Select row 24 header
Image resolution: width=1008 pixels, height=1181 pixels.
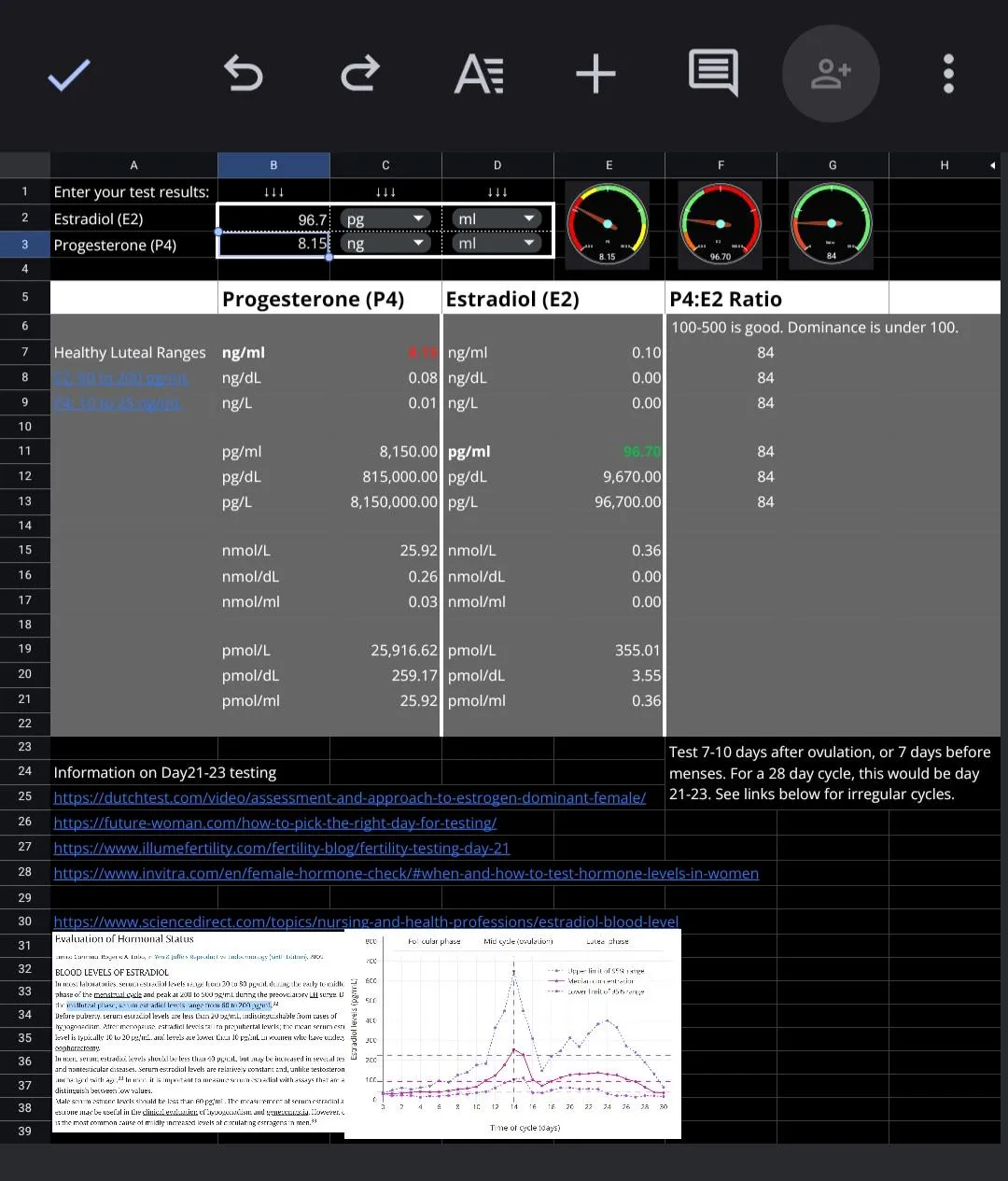25,771
